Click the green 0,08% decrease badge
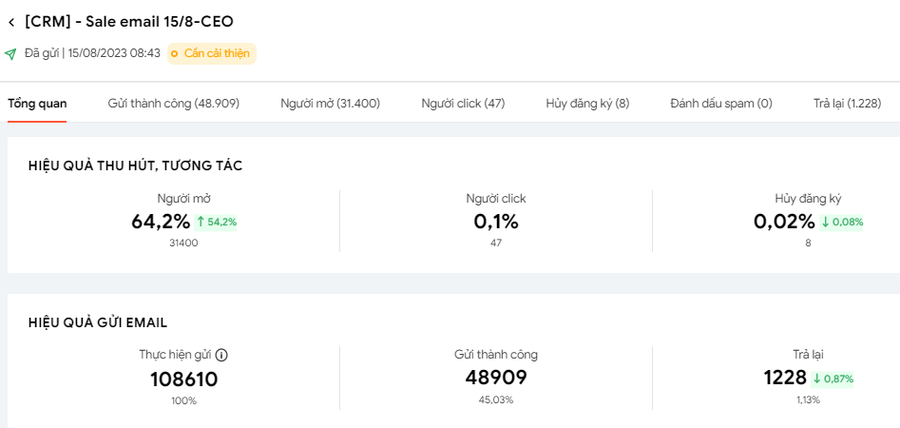 (x=841, y=222)
